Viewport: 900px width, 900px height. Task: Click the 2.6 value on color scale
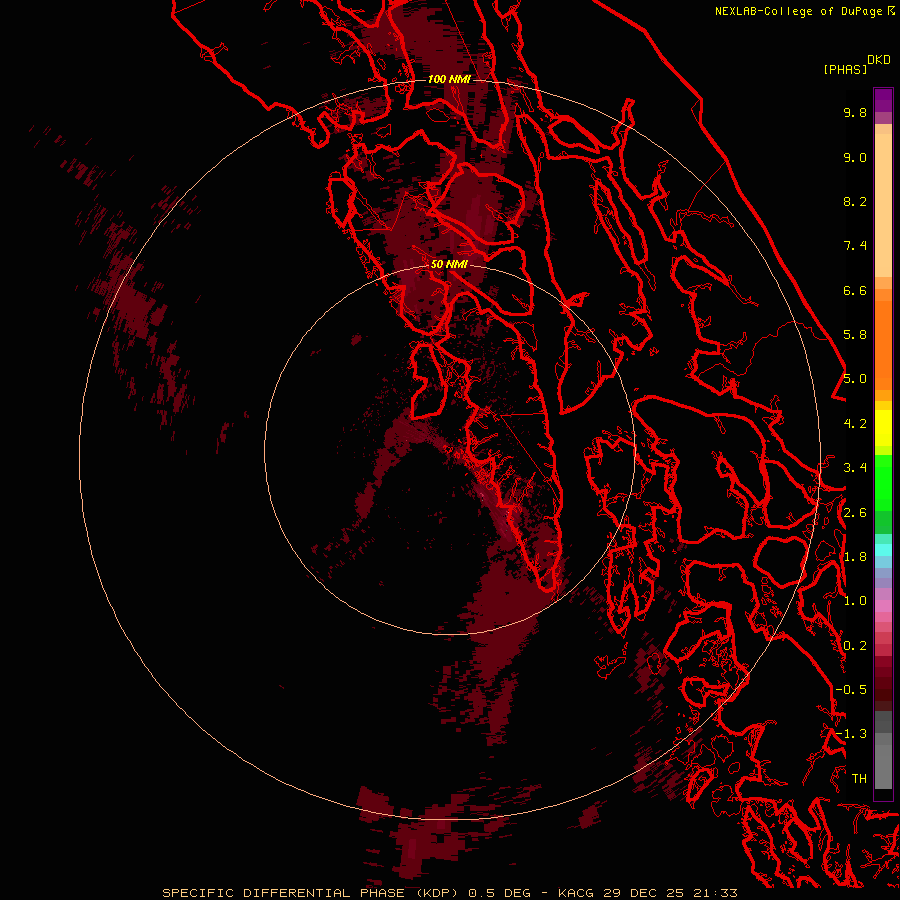tap(855, 513)
